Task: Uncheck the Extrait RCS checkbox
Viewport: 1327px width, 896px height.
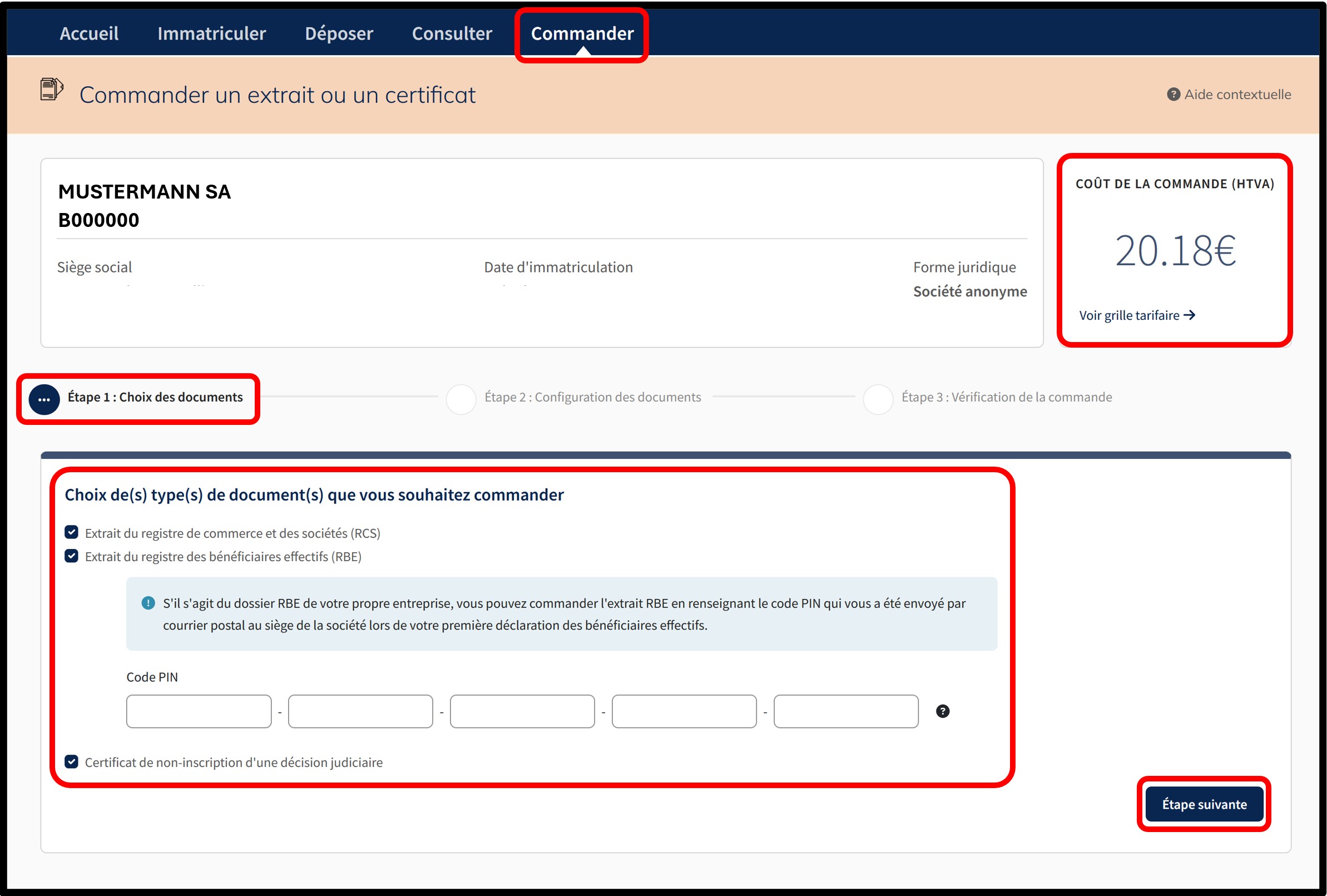Action: coord(71,532)
